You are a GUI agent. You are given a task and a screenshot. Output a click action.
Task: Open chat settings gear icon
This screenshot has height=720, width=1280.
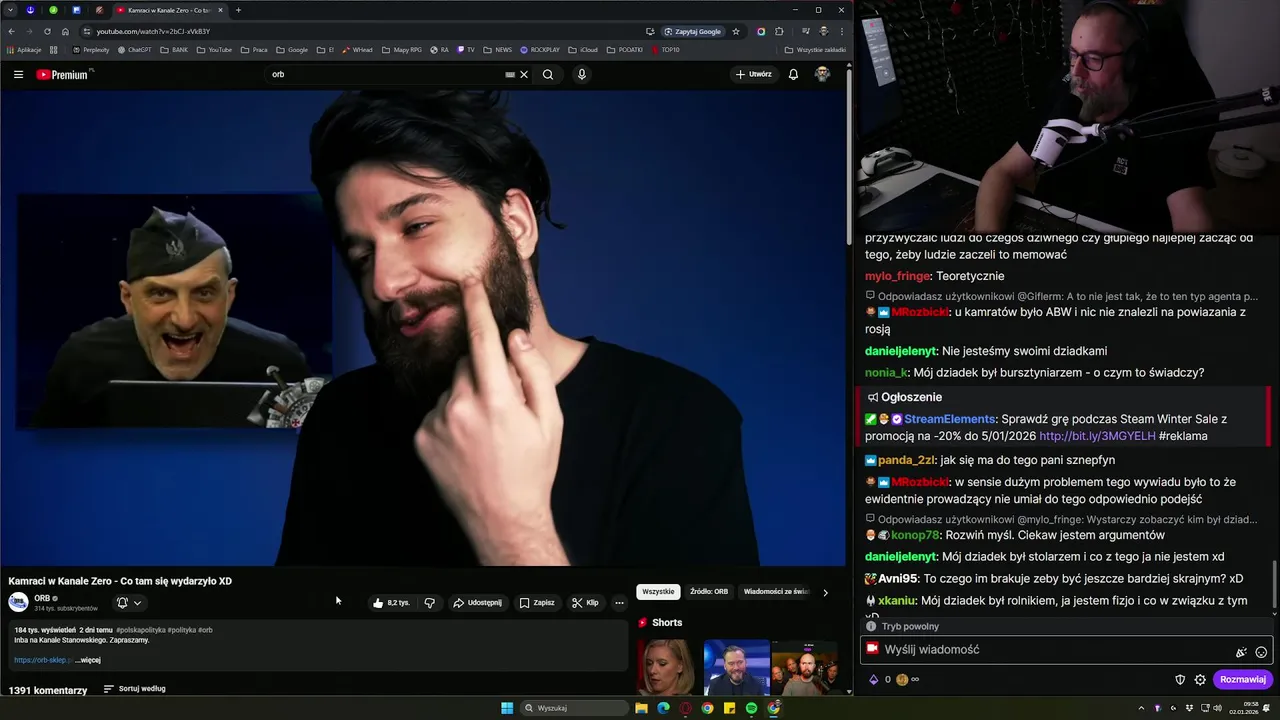pyautogui.click(x=1200, y=680)
